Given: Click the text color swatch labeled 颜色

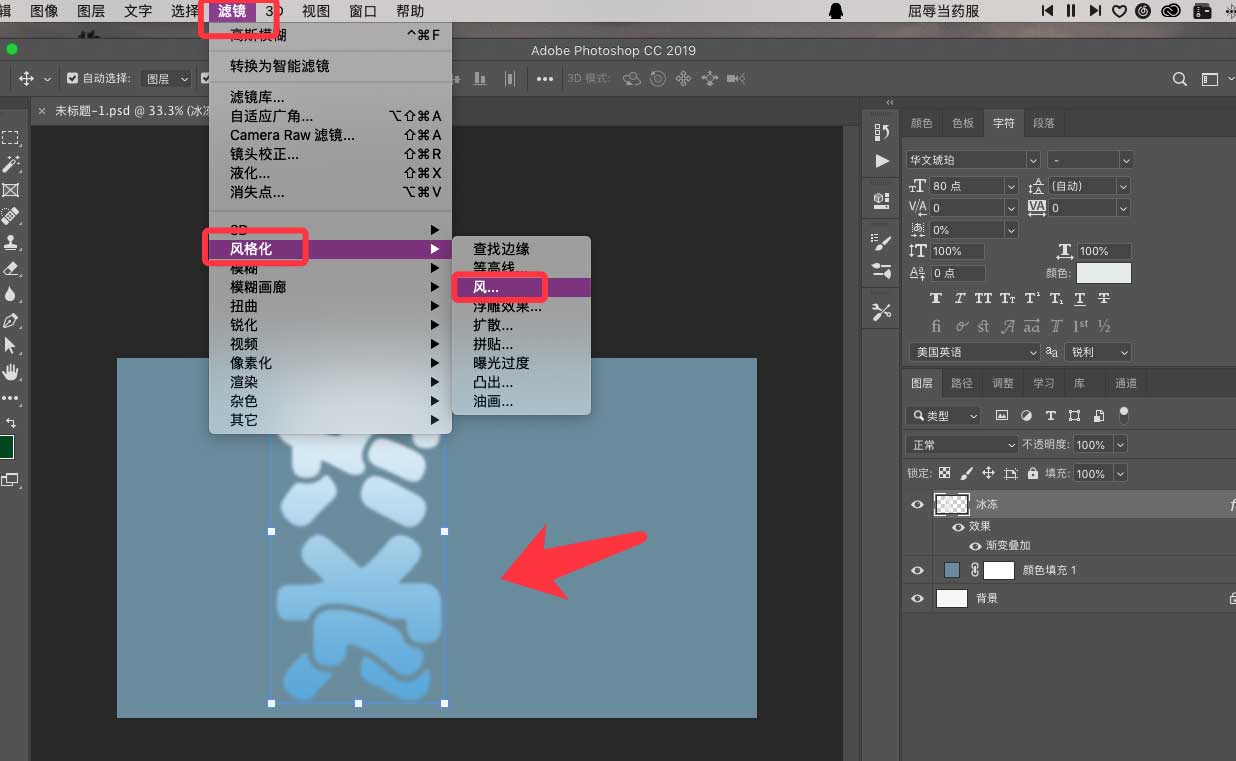Looking at the screenshot, I should point(1105,272).
